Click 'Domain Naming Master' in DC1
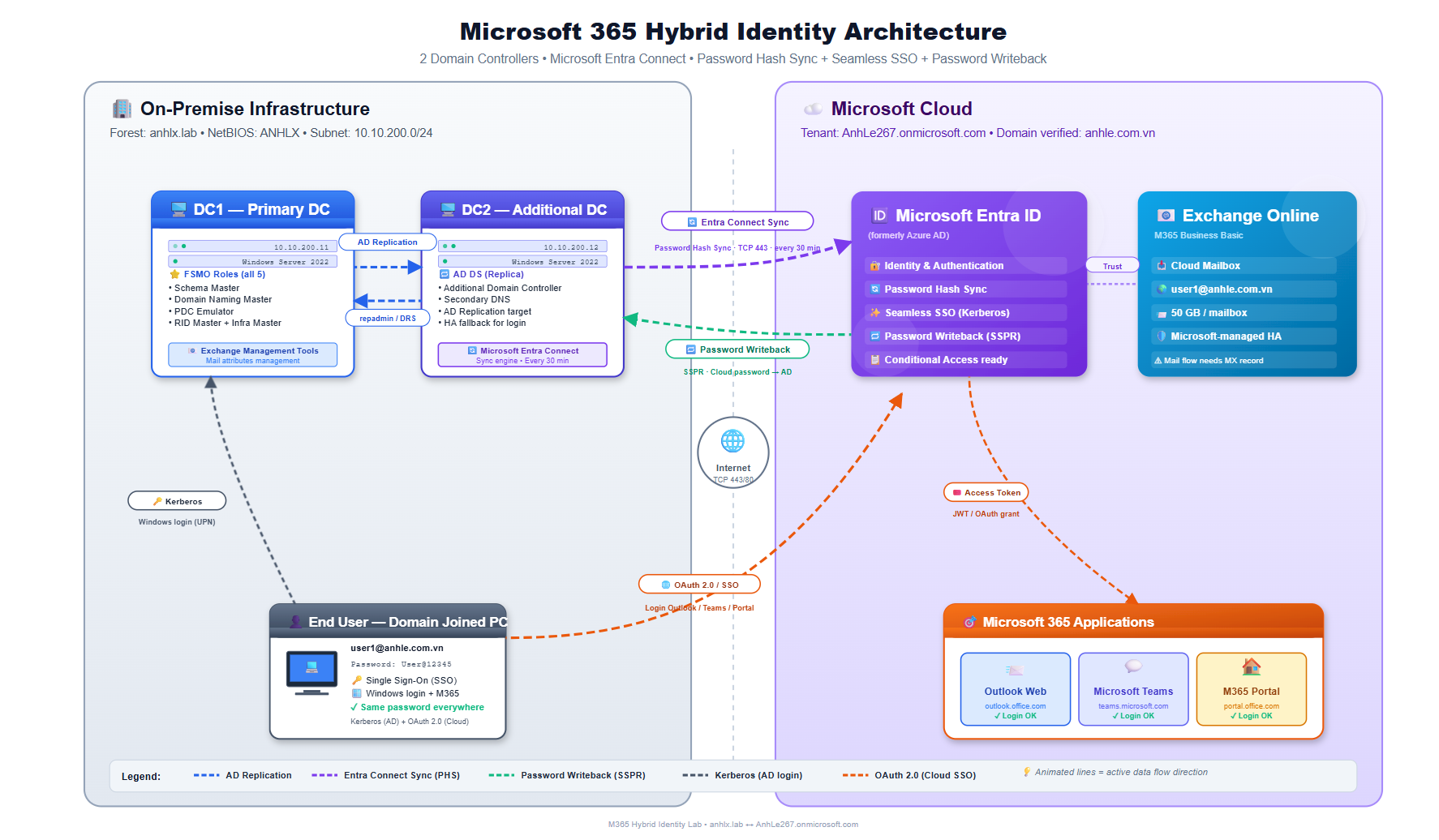The image size is (1439, 840). coord(223,299)
